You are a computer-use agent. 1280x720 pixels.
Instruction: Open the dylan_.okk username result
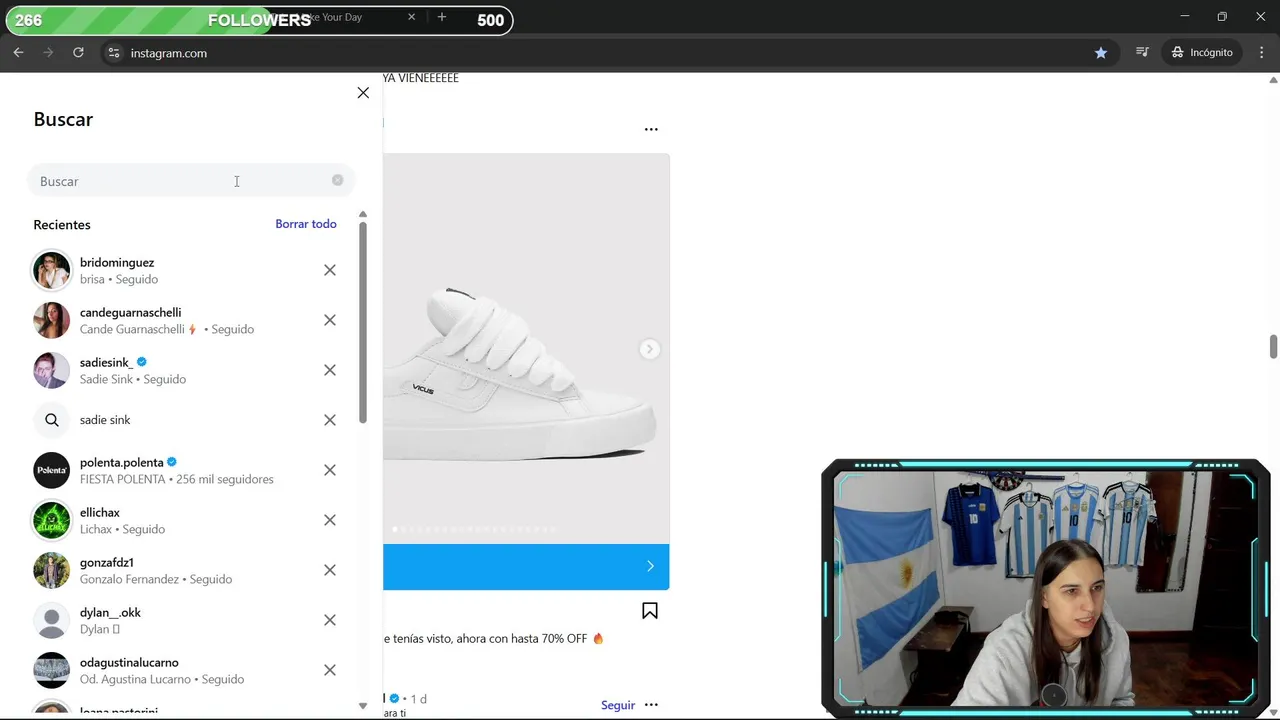click(110, 612)
